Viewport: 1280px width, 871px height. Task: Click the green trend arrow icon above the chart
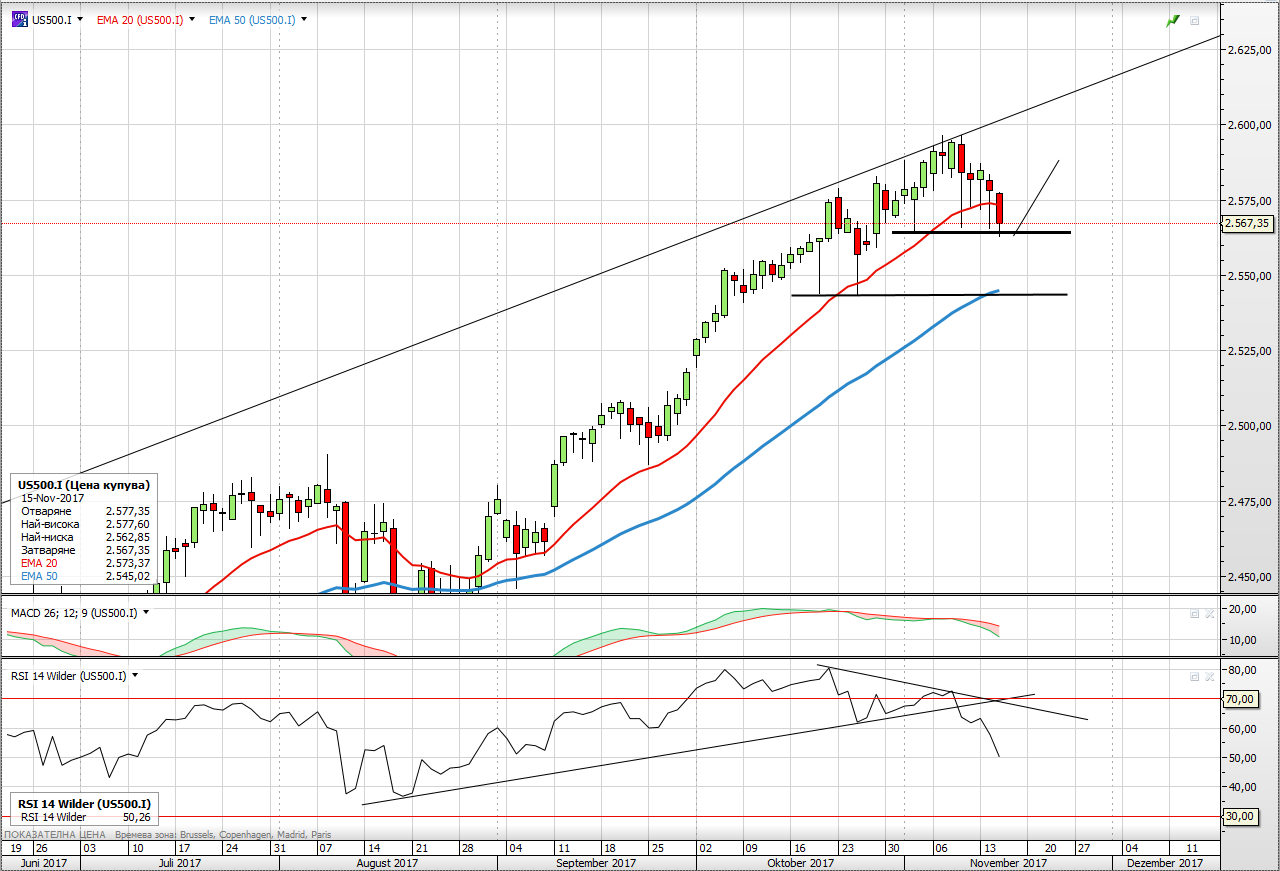1172,19
